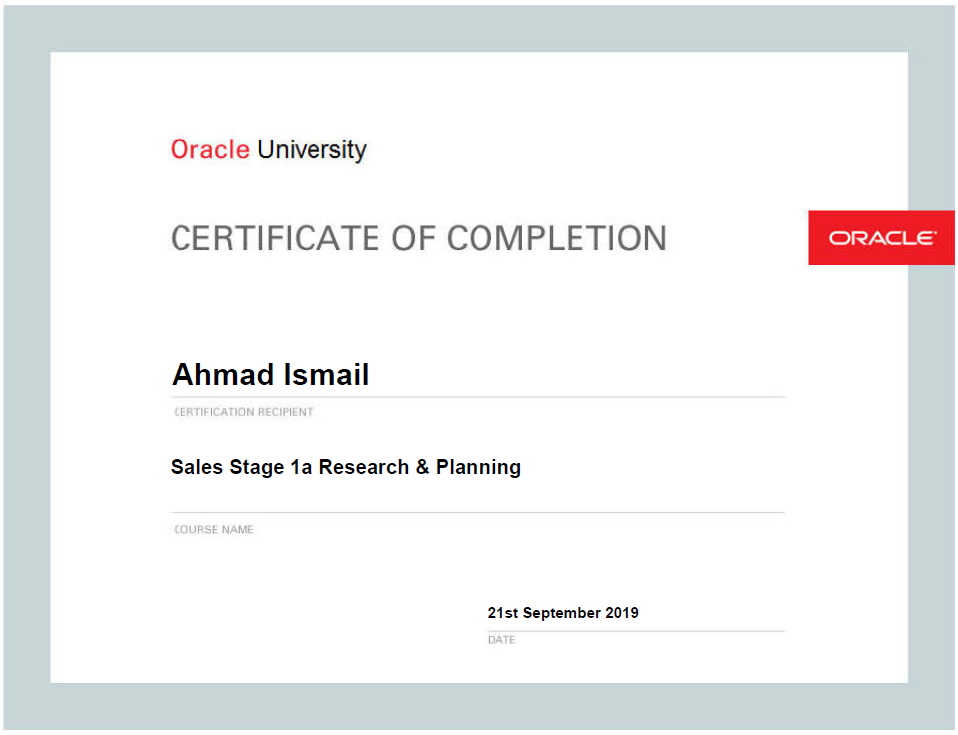Click the word Planning in the course title
Viewport: 958px width, 735px height.
coord(478,467)
